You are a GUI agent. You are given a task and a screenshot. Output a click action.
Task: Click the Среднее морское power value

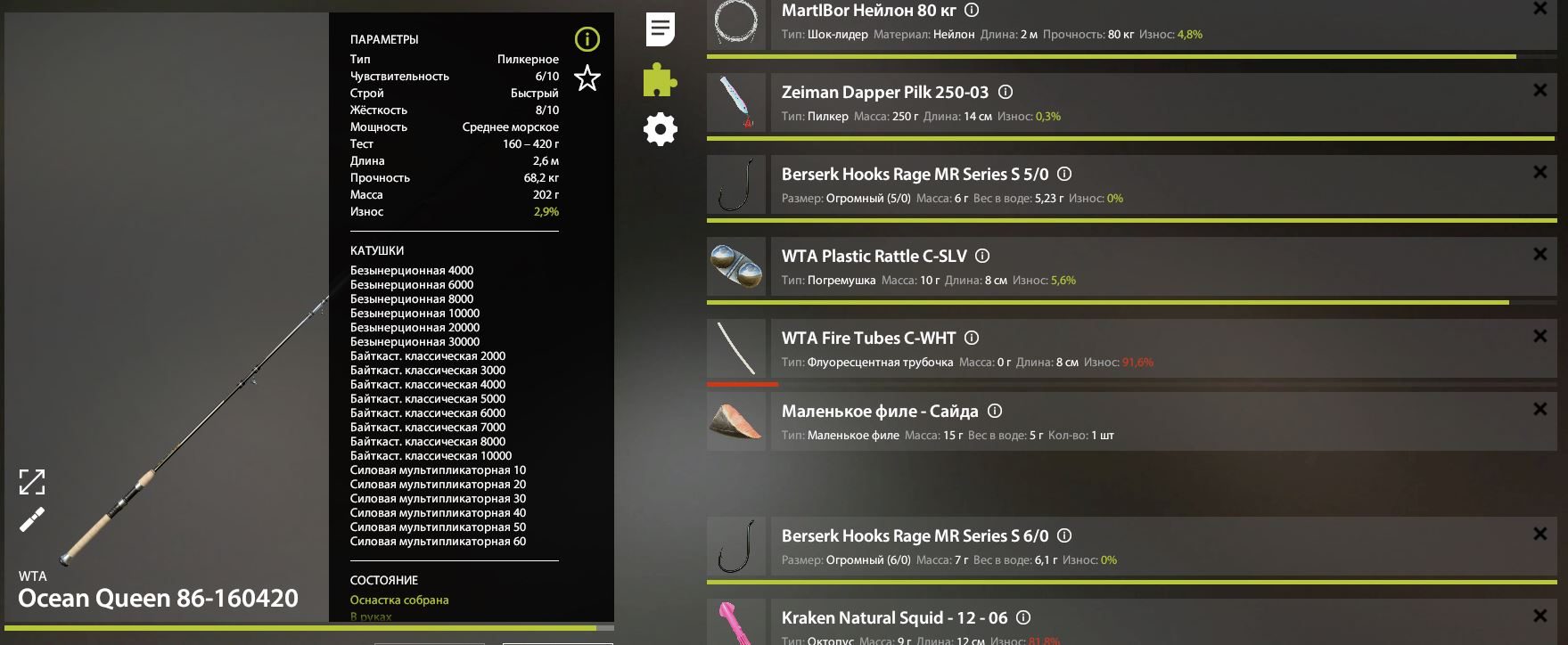[x=511, y=127]
